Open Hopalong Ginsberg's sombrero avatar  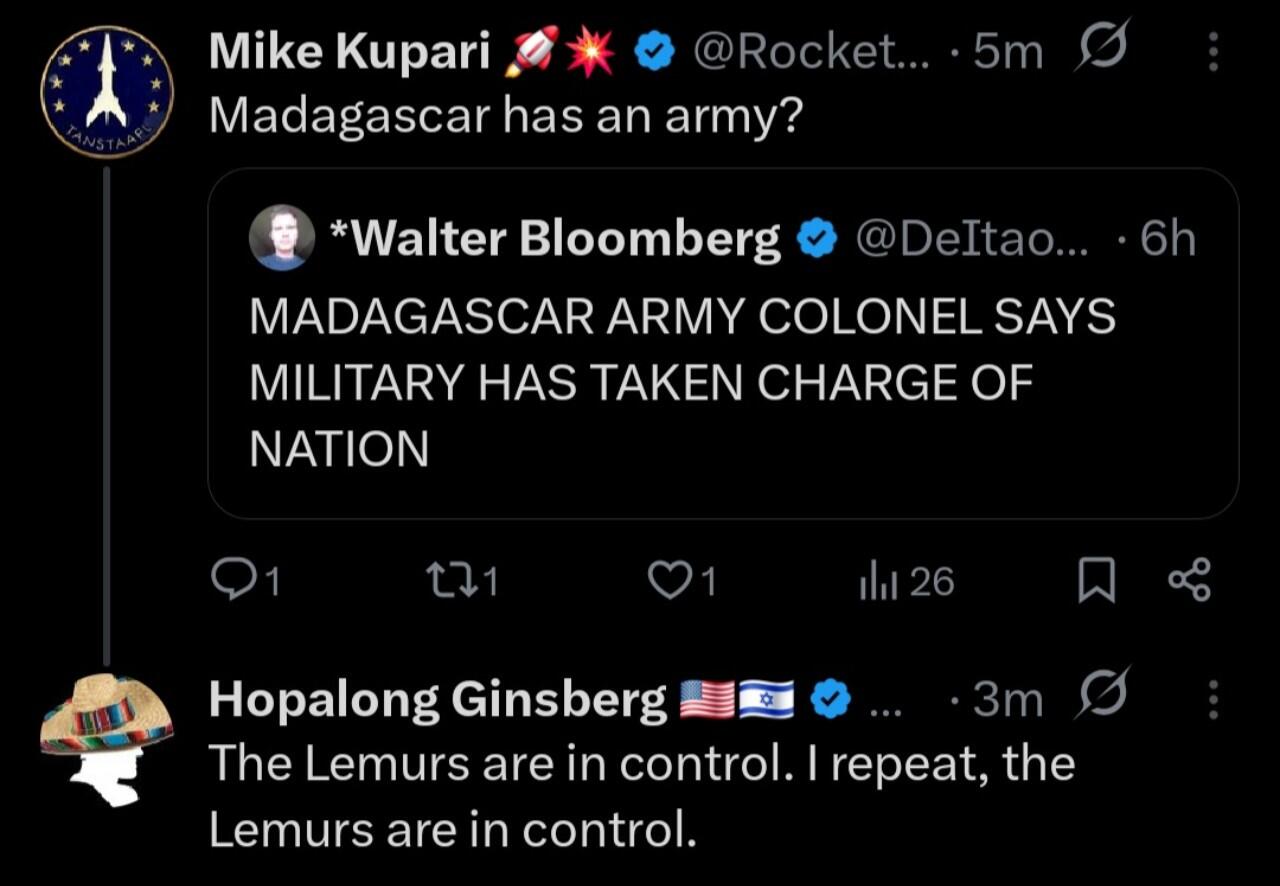tap(107, 738)
